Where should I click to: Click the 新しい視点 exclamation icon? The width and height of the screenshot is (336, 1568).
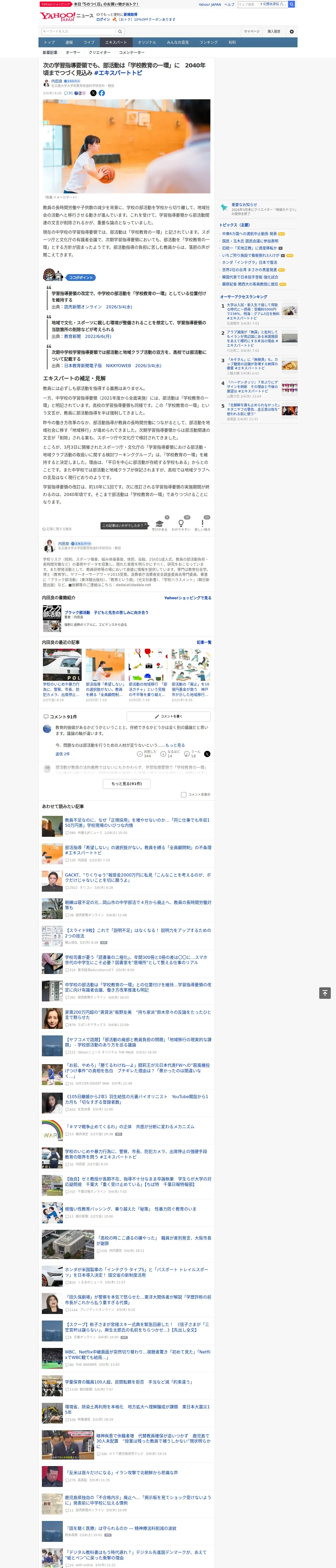click(203, 523)
